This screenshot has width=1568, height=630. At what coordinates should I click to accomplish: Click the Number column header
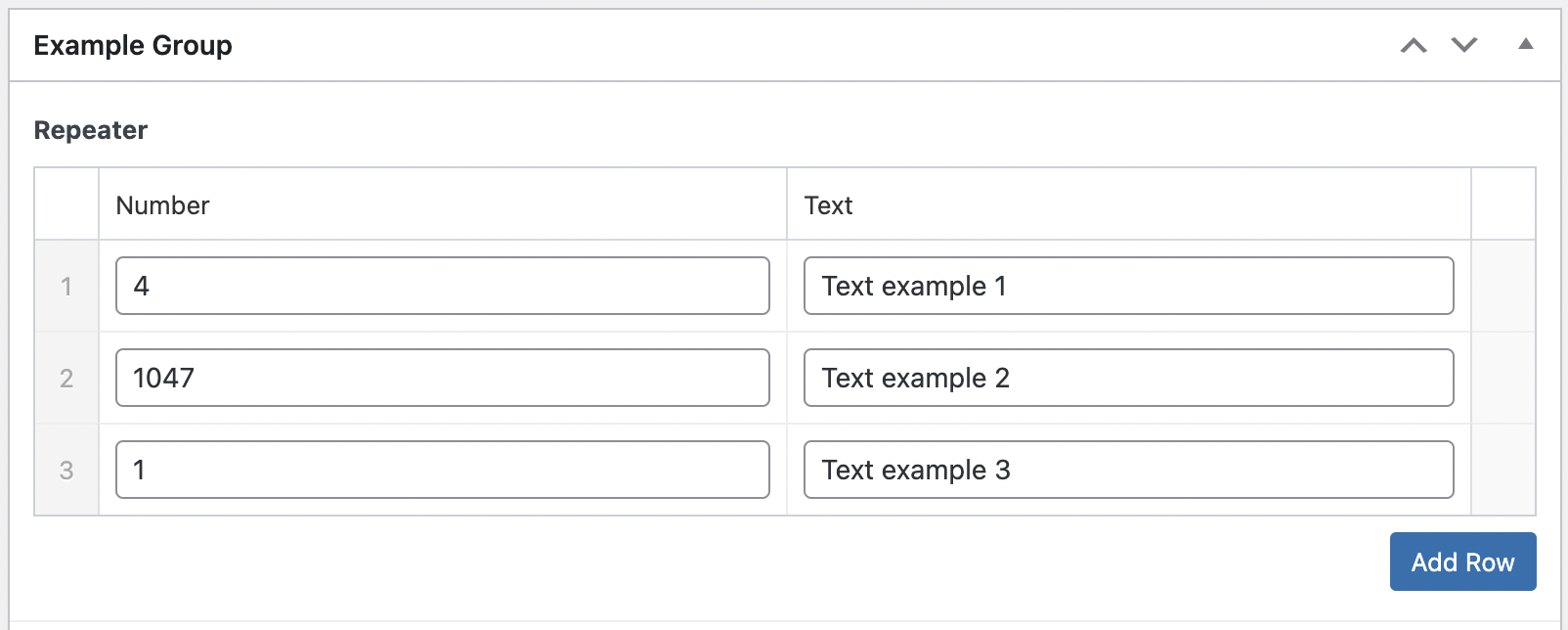coord(162,205)
